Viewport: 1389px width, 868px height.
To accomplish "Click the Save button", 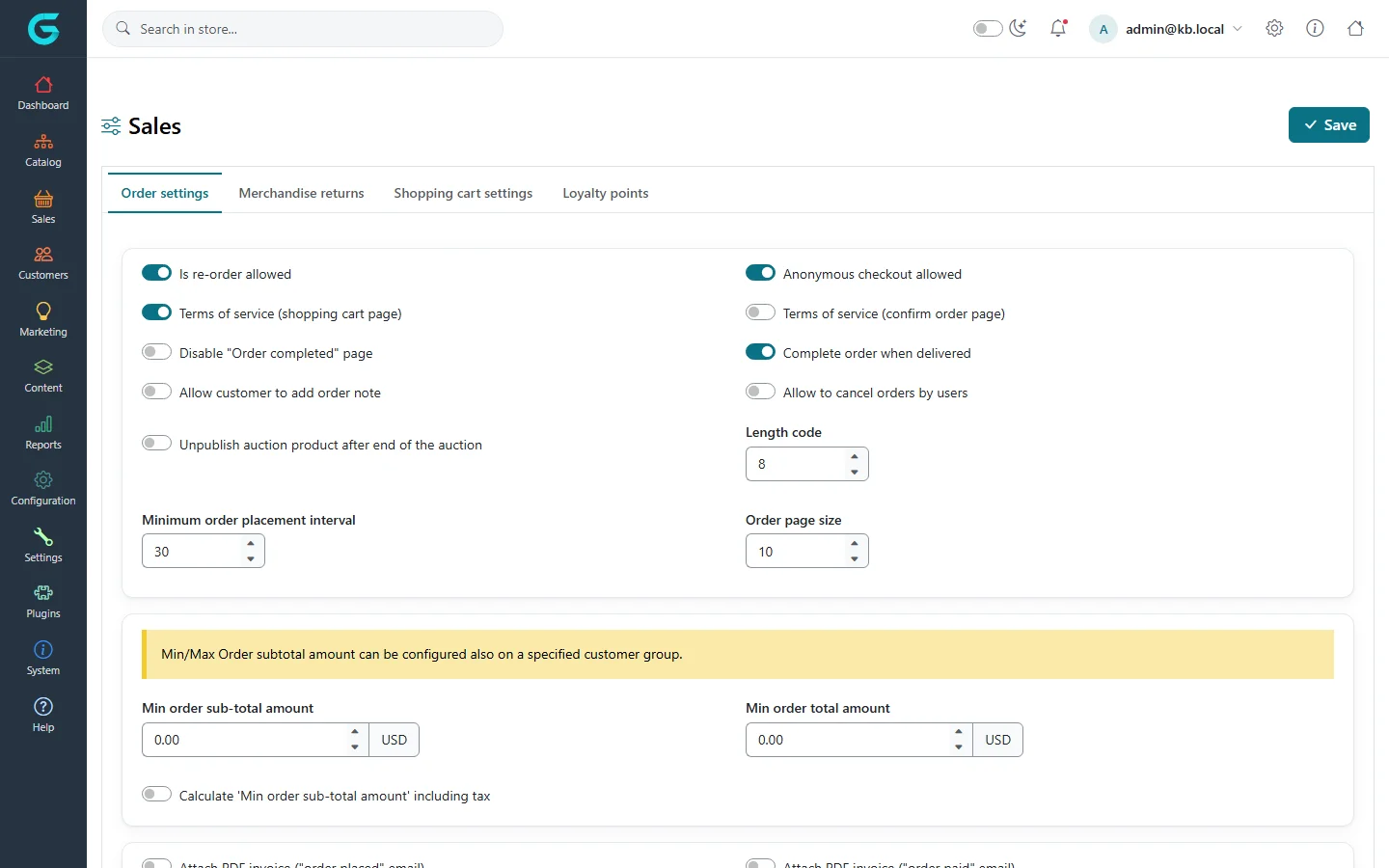I will tap(1329, 125).
